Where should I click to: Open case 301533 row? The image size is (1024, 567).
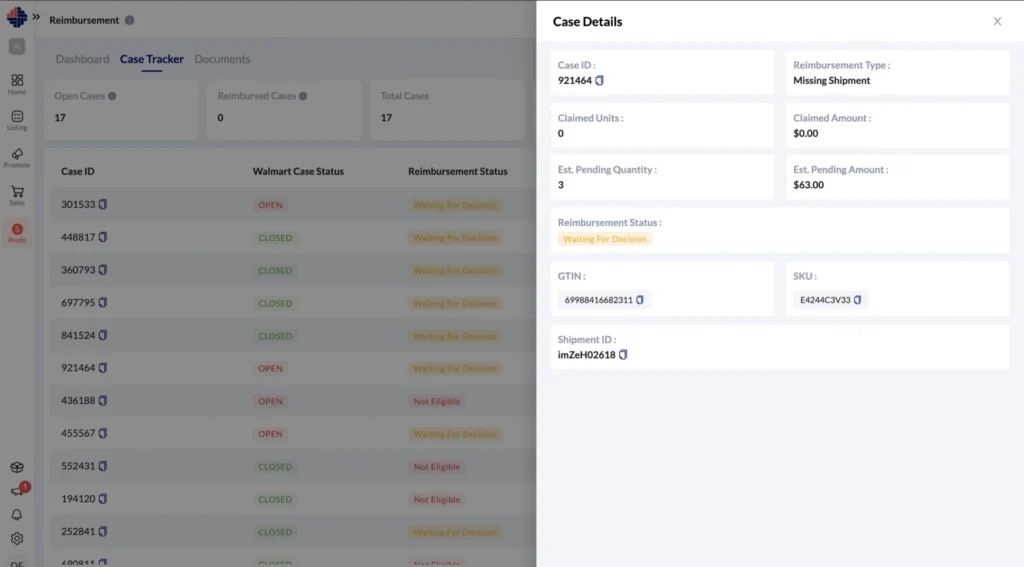293,204
